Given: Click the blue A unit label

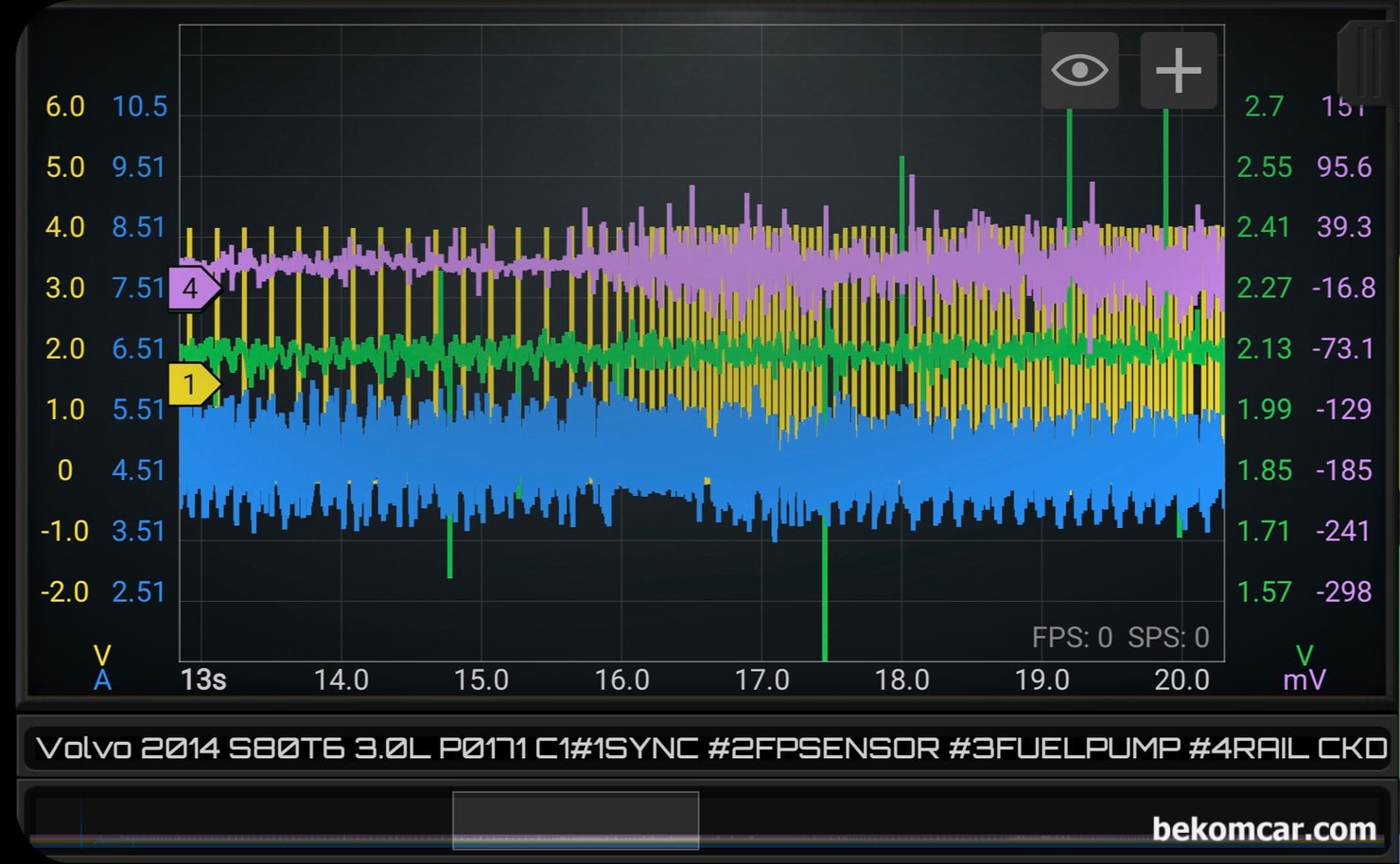Looking at the screenshot, I should tap(102, 679).
